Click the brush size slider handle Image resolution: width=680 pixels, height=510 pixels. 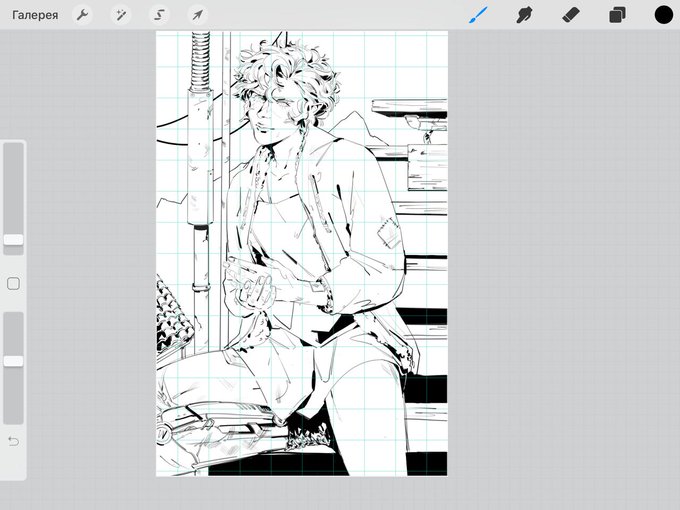[x=13, y=240]
